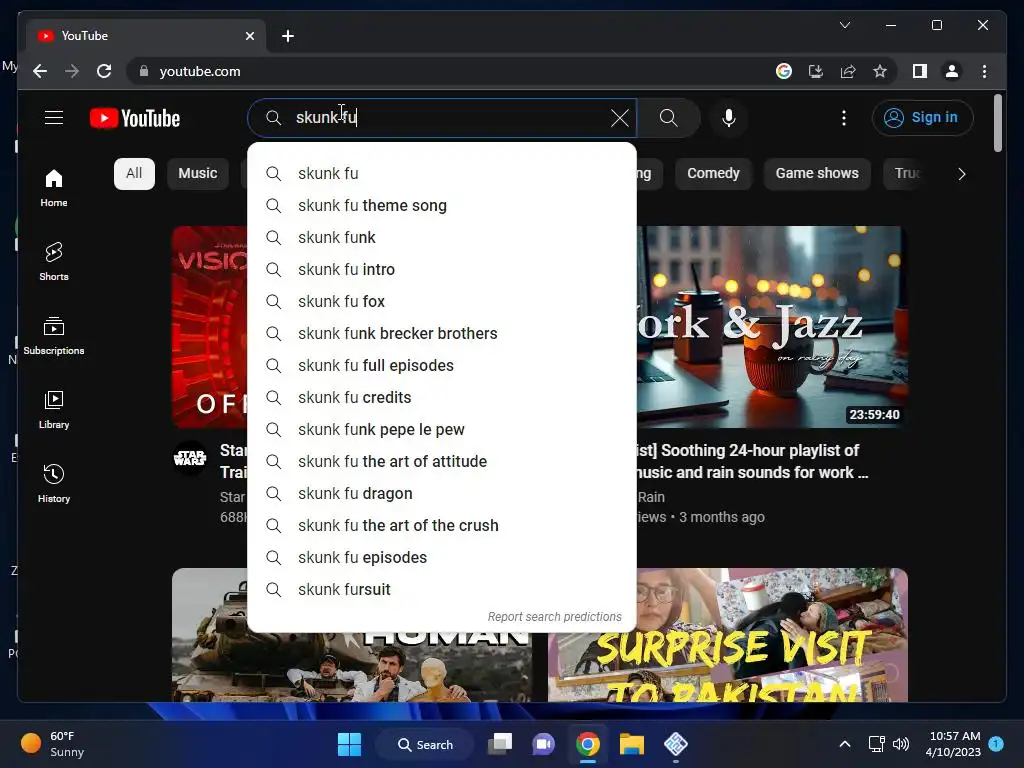This screenshot has width=1024, height=768.
Task: Choose suggestion "skunk fu theme song"
Action: coord(442,206)
